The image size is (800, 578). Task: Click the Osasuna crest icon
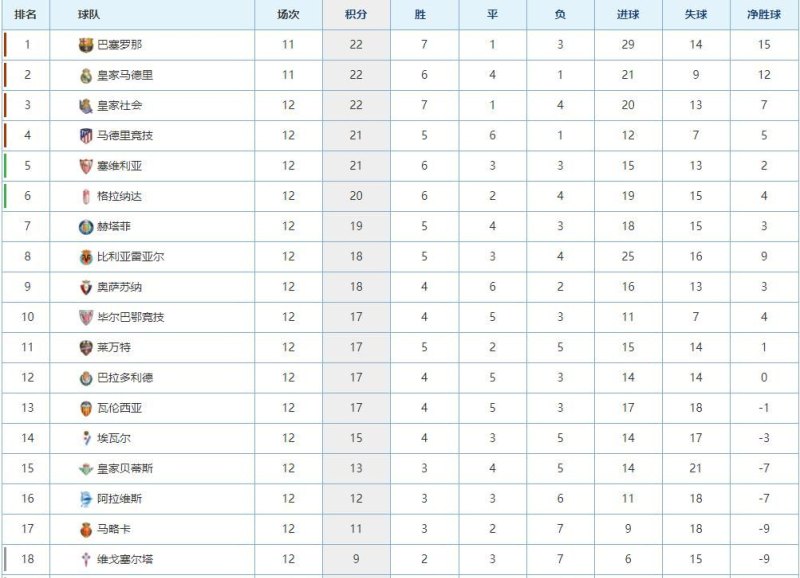85,287
